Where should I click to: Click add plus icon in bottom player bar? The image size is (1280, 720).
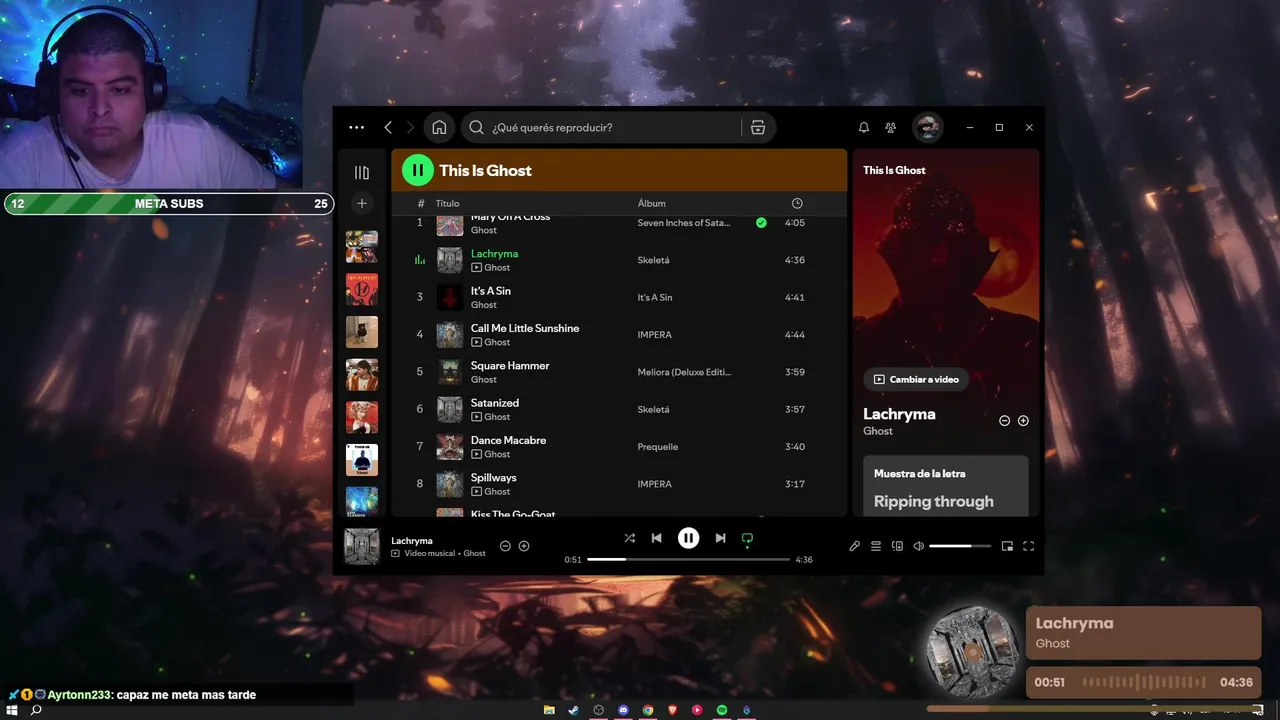[x=524, y=546]
